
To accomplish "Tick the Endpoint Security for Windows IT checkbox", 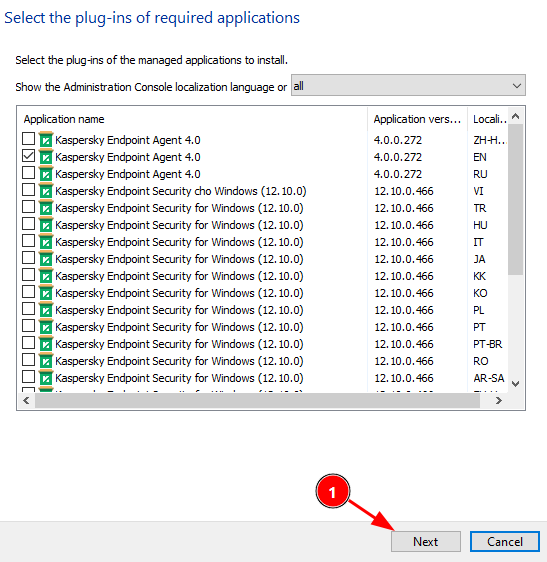I will coord(28,241).
